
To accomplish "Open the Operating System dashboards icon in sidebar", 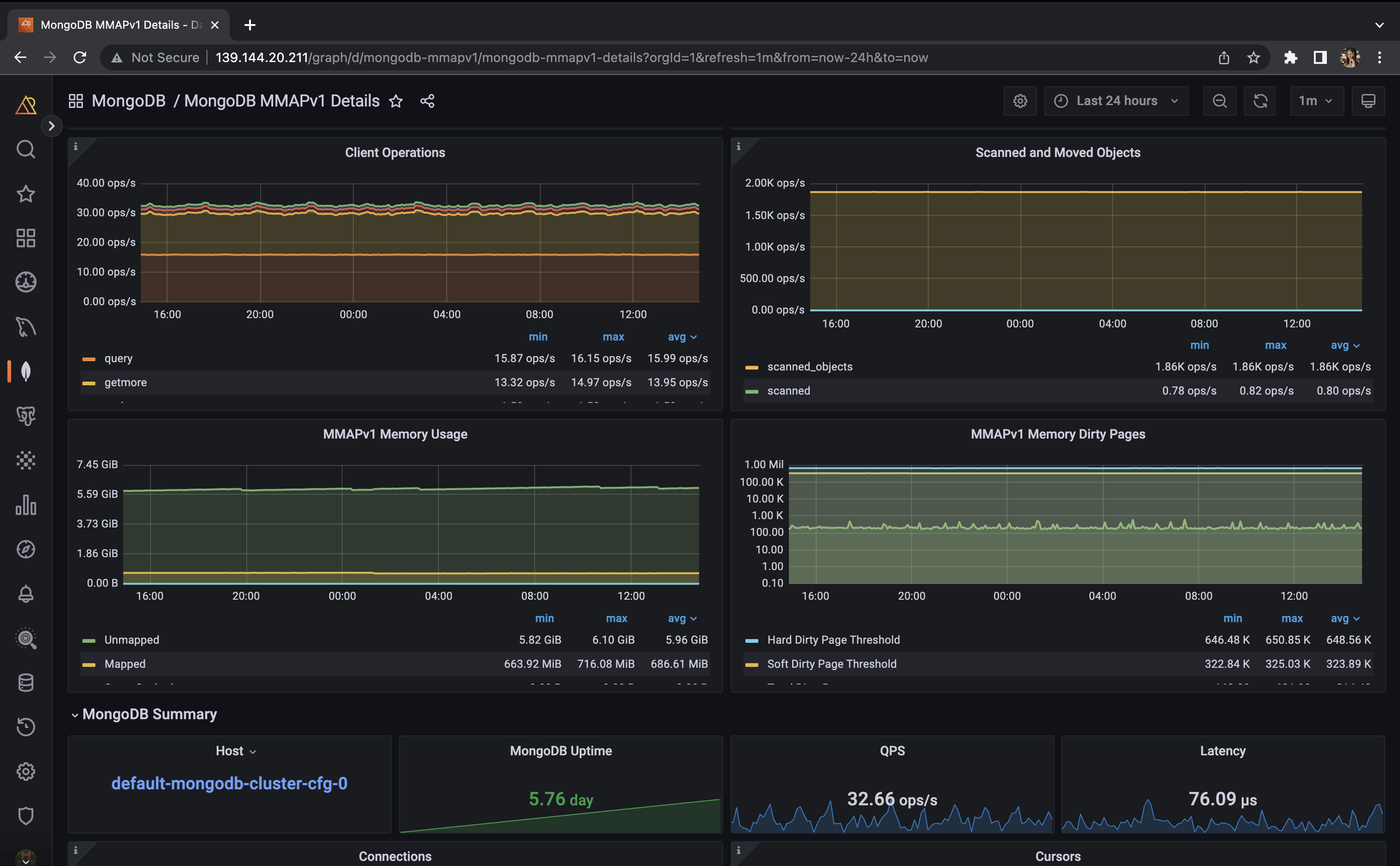I will coord(26,282).
